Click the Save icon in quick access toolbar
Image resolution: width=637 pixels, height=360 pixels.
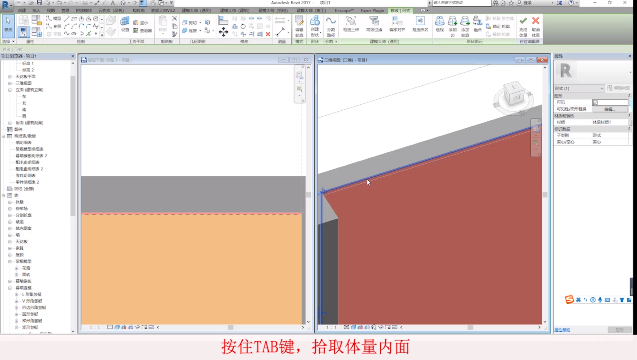(x=39, y=2)
